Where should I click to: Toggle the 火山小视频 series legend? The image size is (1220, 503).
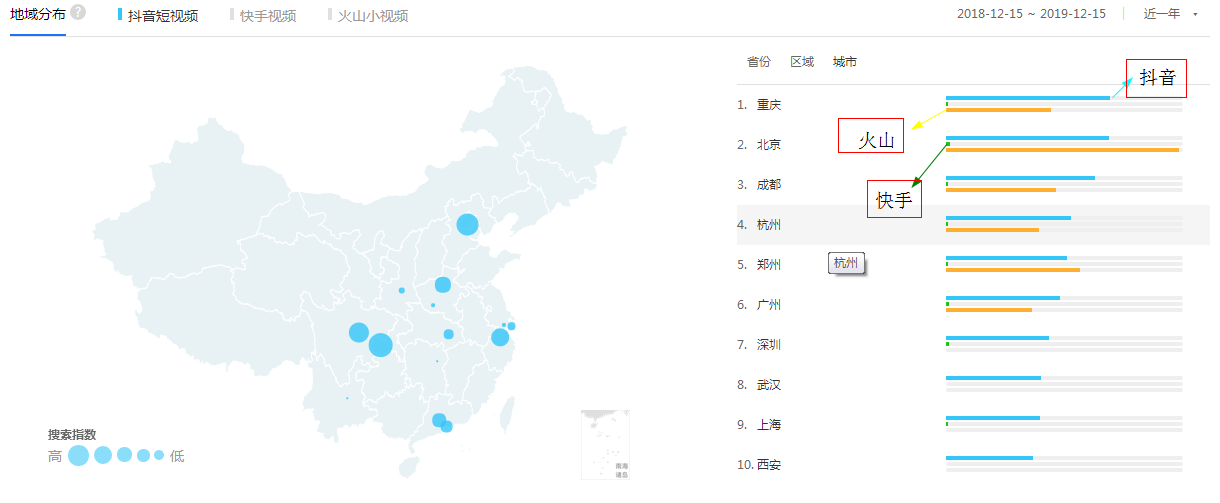click(372, 16)
